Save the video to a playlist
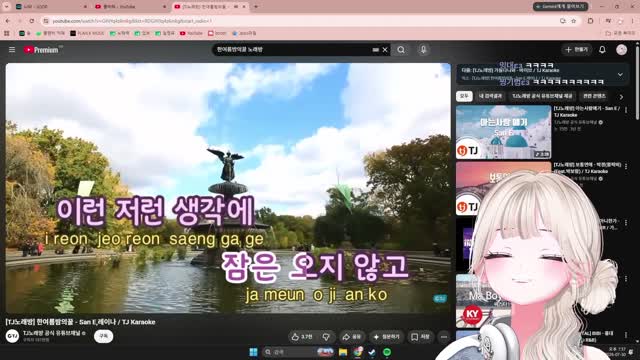The width and height of the screenshot is (640, 360). 420,337
